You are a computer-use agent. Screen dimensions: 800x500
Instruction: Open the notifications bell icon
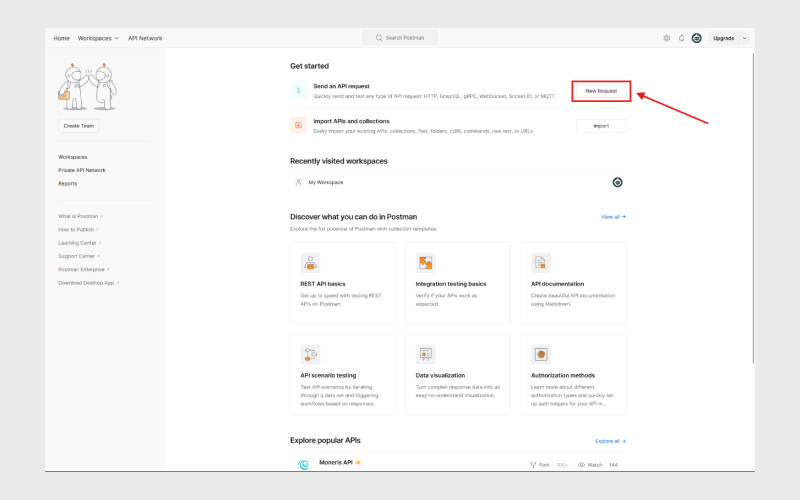[681, 38]
